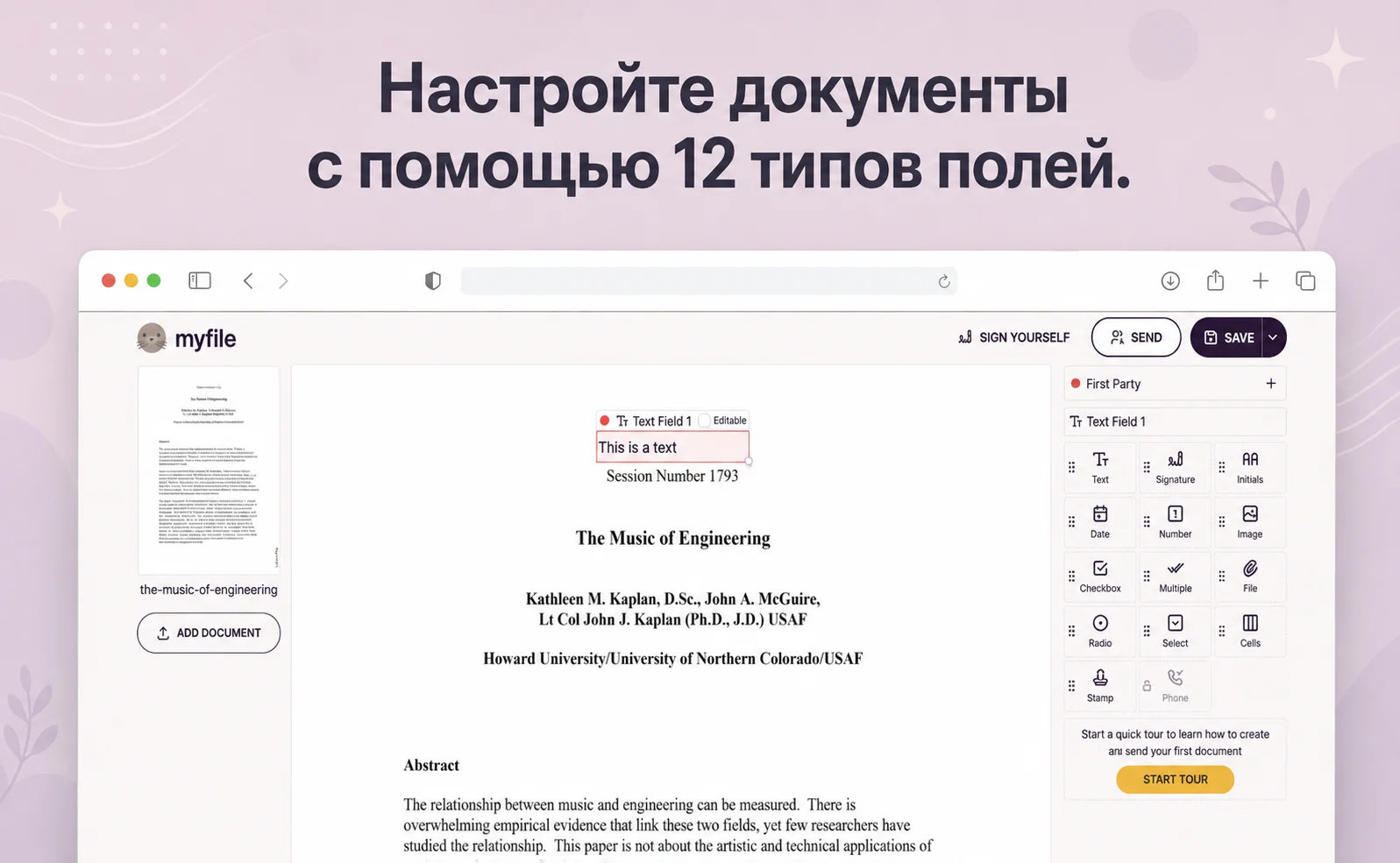The height and width of the screenshot is (863, 1400).
Task: Open the Save options dropdown arrow
Action: pos(1273,337)
